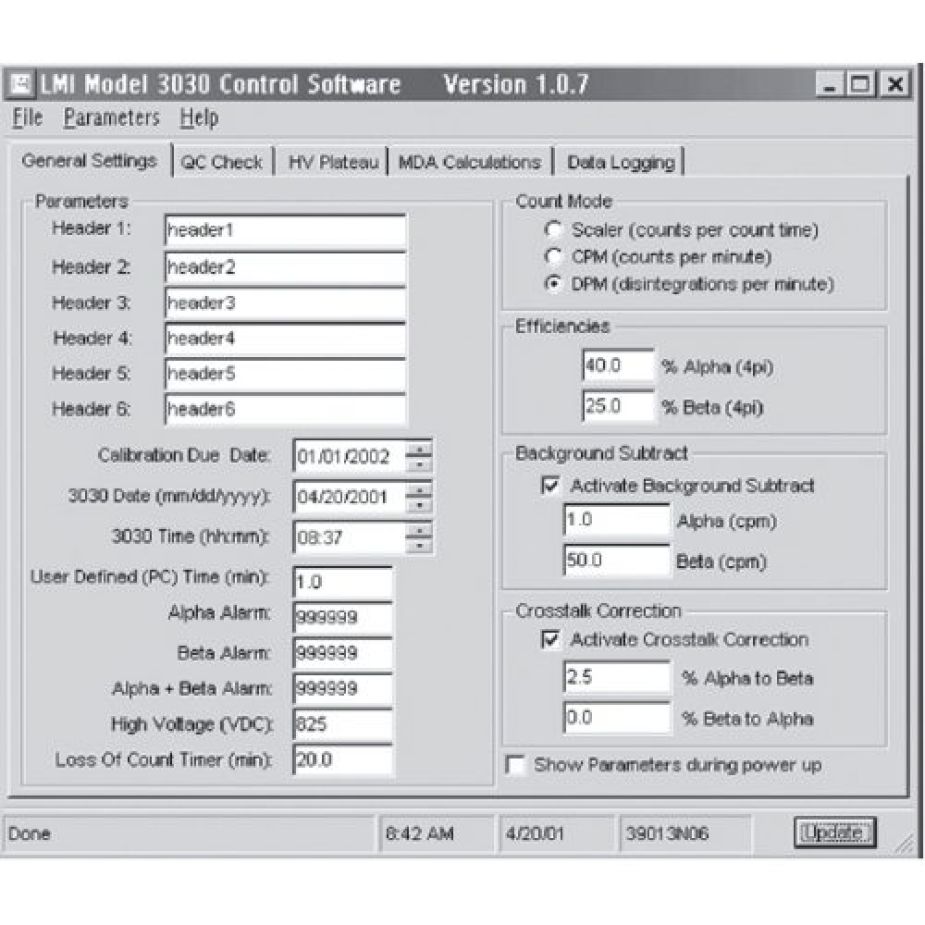Image resolution: width=925 pixels, height=925 pixels.
Task: Open the MDA Calculations tab
Action: [469, 162]
